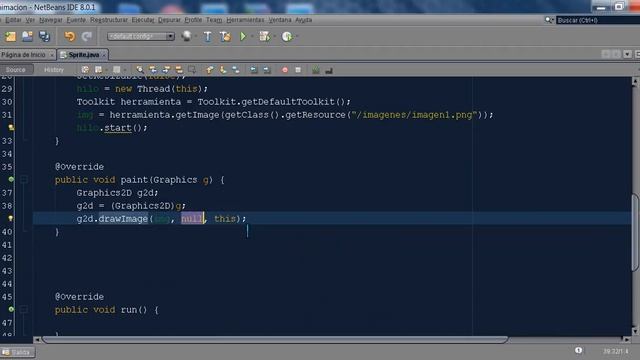Collapse the paint method fold
This screenshot has width=640, height=360.
pyautogui.click(x=24, y=179)
